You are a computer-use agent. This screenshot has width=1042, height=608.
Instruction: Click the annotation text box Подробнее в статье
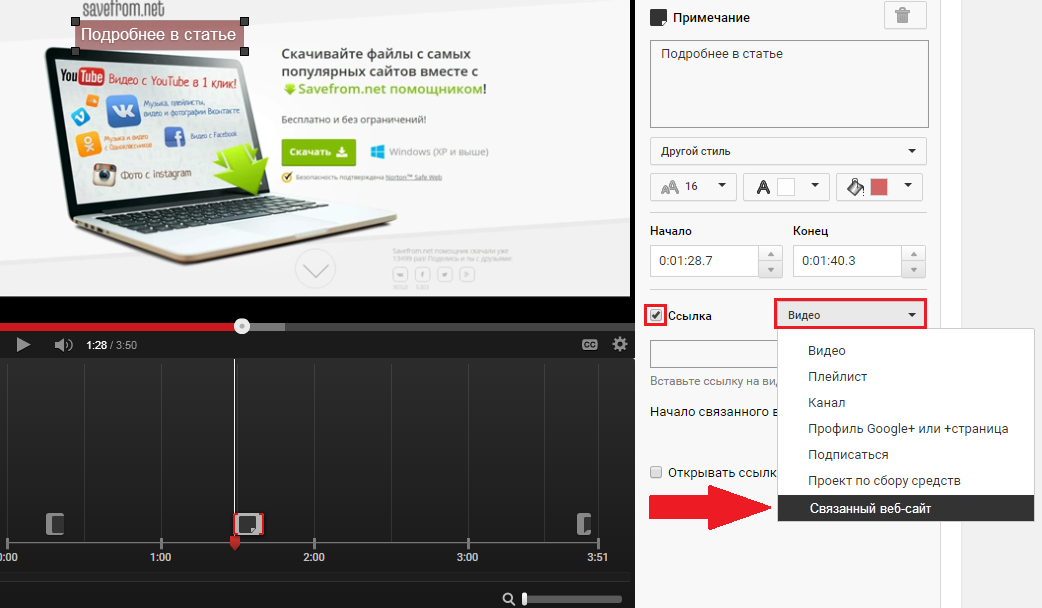[789, 84]
